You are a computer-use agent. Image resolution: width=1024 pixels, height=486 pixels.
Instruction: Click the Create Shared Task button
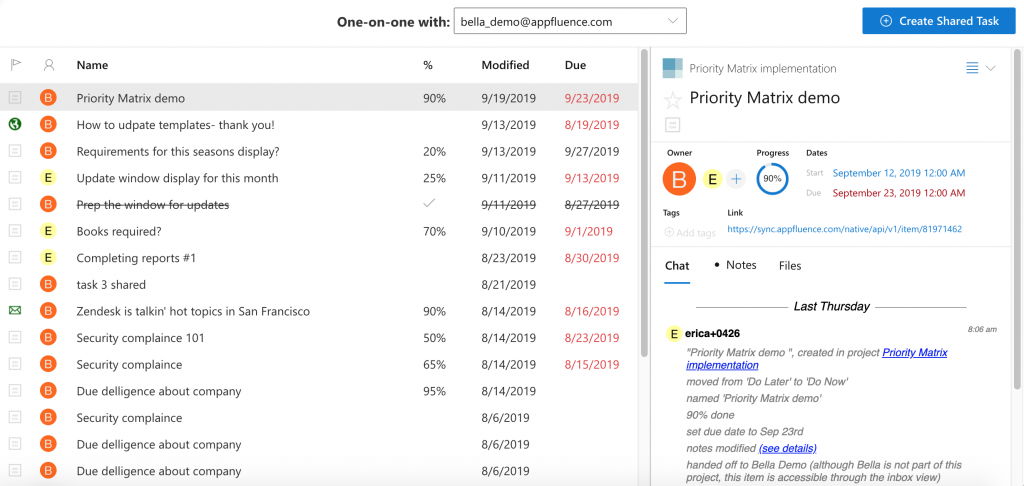tap(939, 21)
